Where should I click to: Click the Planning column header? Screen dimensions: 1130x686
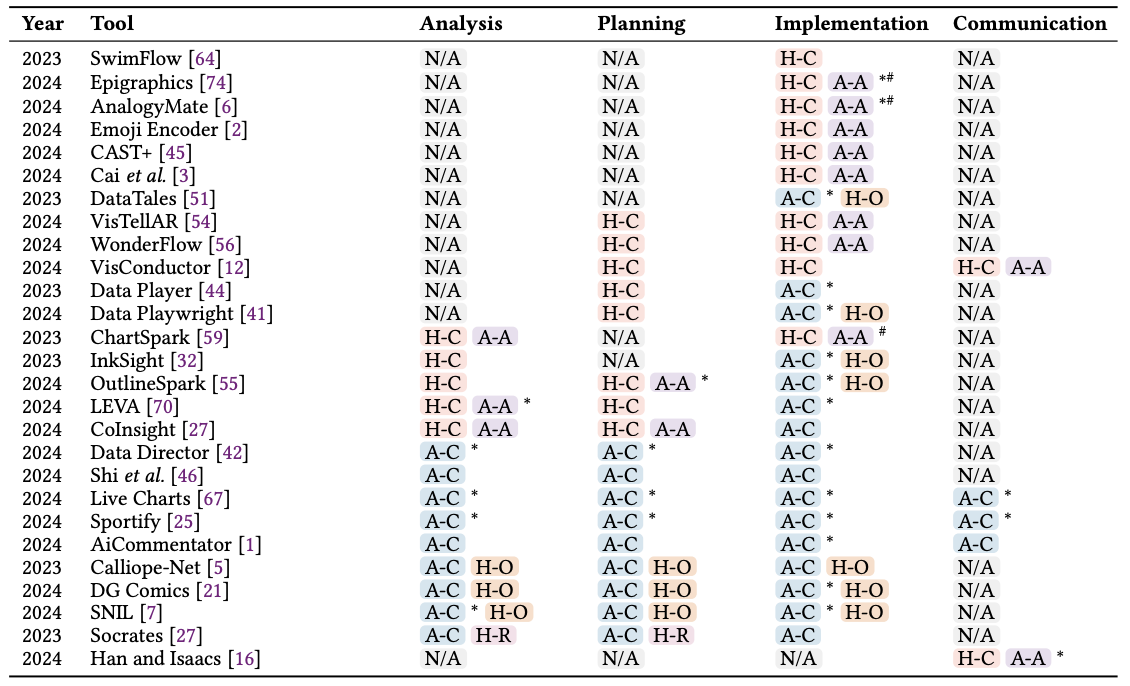(642, 24)
